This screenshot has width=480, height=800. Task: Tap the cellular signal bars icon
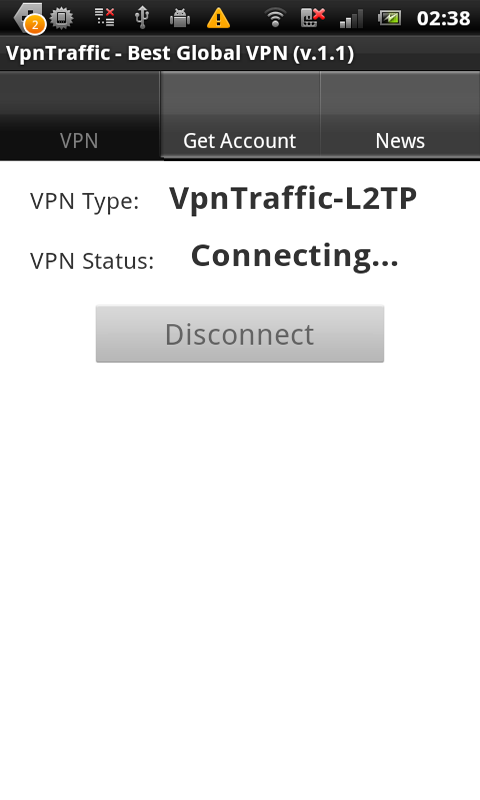click(x=351, y=18)
